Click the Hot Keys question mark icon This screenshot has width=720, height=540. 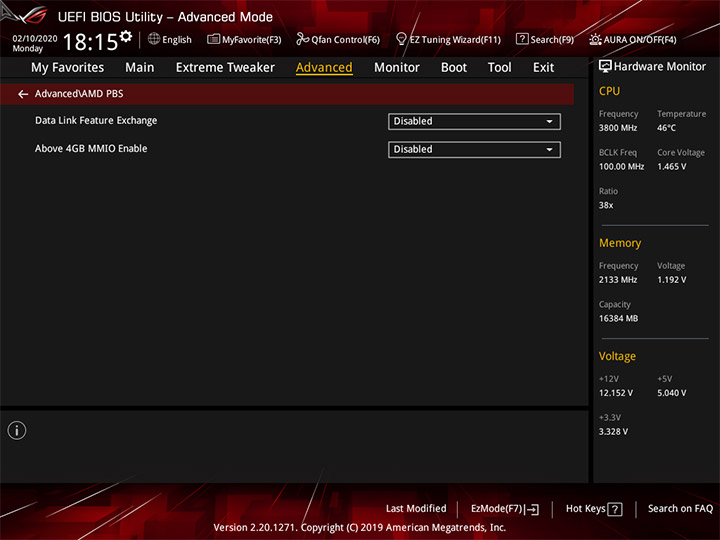(x=615, y=509)
